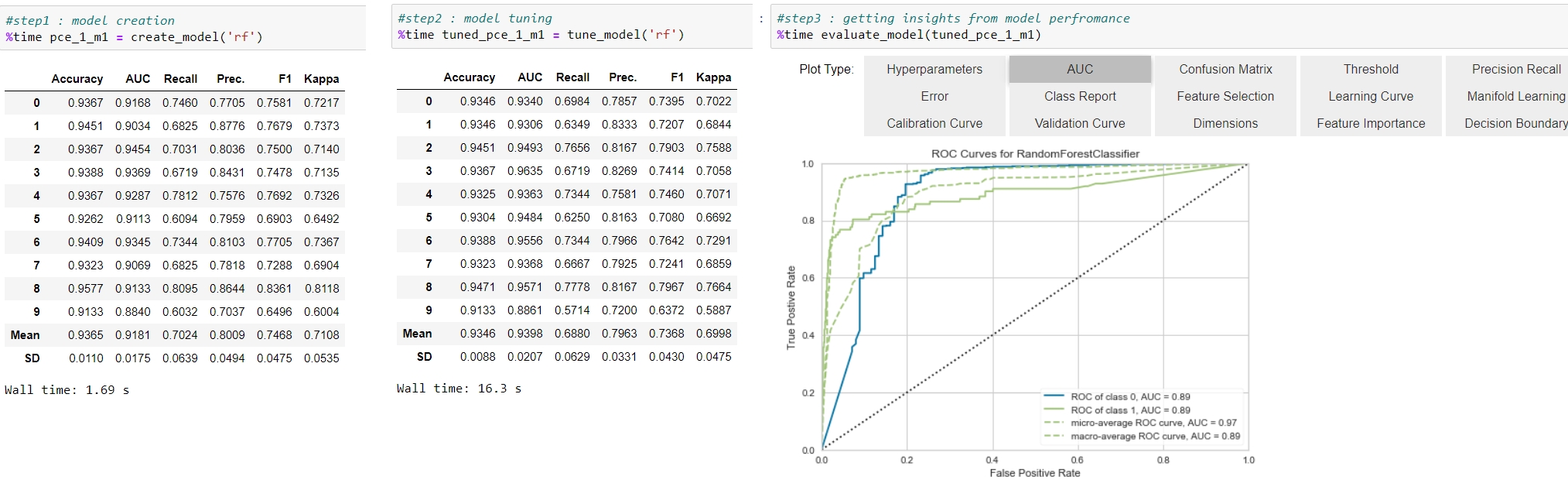The height and width of the screenshot is (490, 1568).
Task: Click the ROC Curves chart title
Action: point(1035,153)
